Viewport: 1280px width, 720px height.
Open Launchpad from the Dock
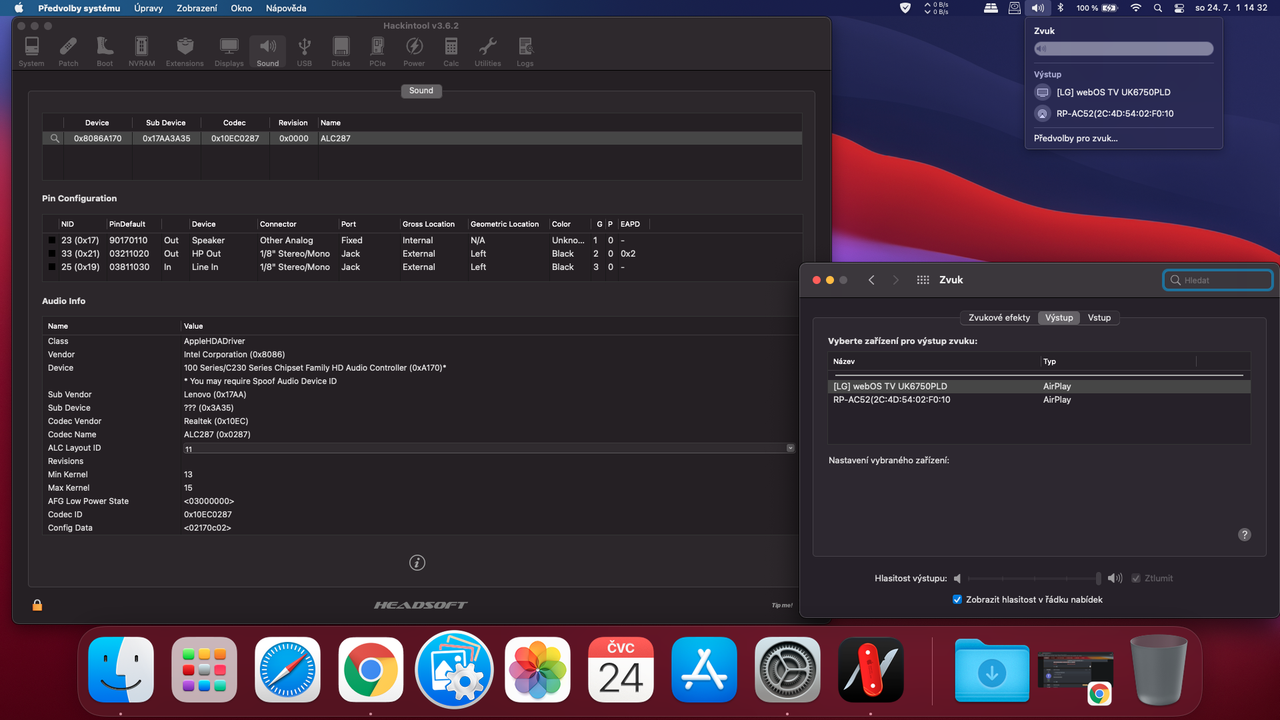pyautogui.click(x=204, y=669)
